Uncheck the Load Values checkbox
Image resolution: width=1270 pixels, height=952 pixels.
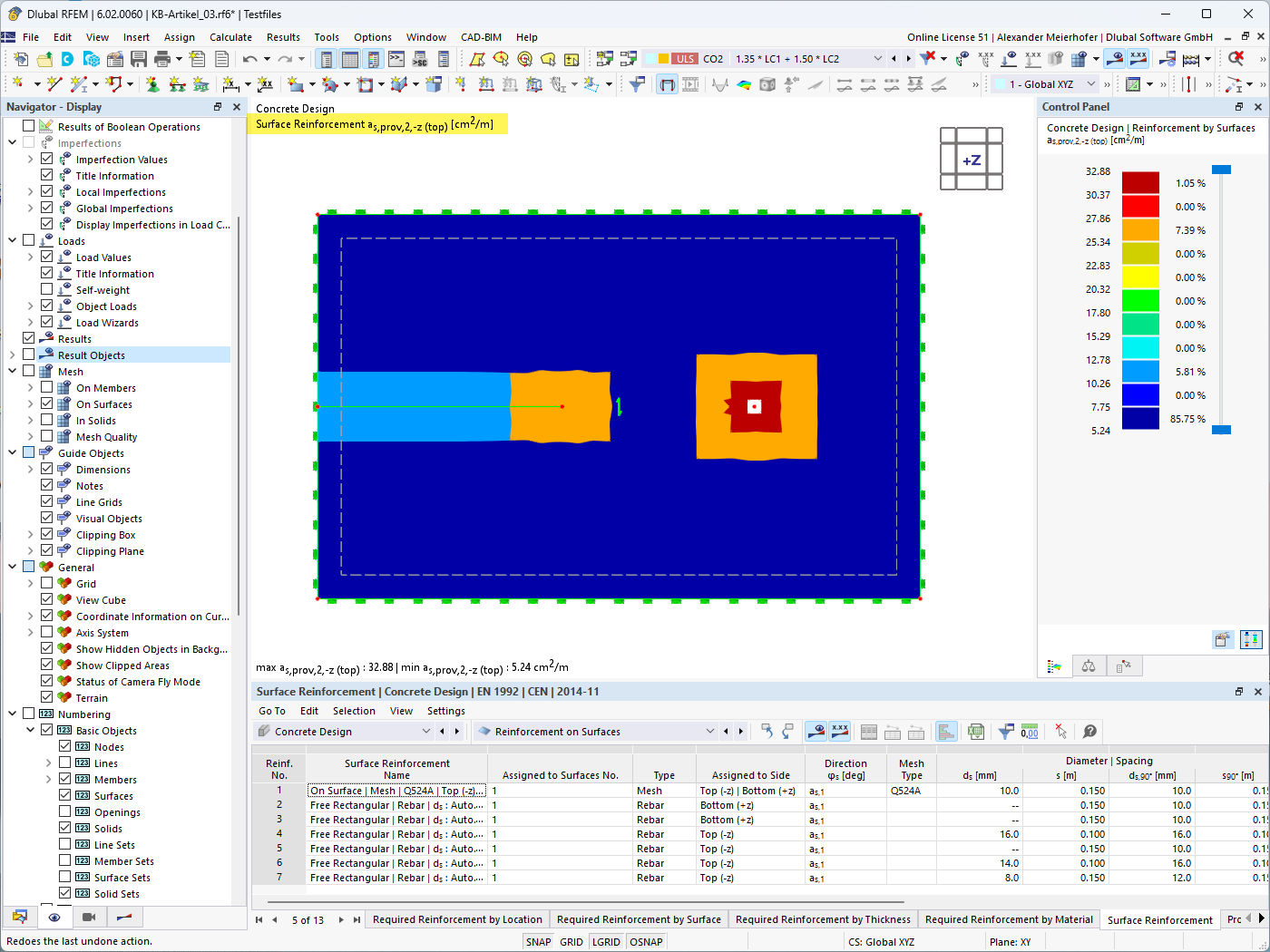point(47,257)
